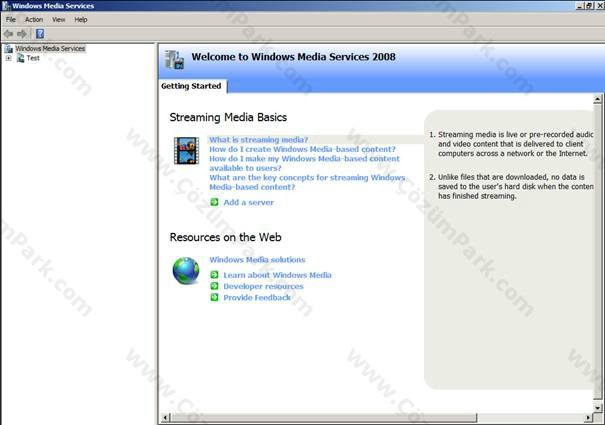Screen dimensions: 605x425
Task: Open 'How do I create Windows Media-based content?' link
Action: coord(302,149)
